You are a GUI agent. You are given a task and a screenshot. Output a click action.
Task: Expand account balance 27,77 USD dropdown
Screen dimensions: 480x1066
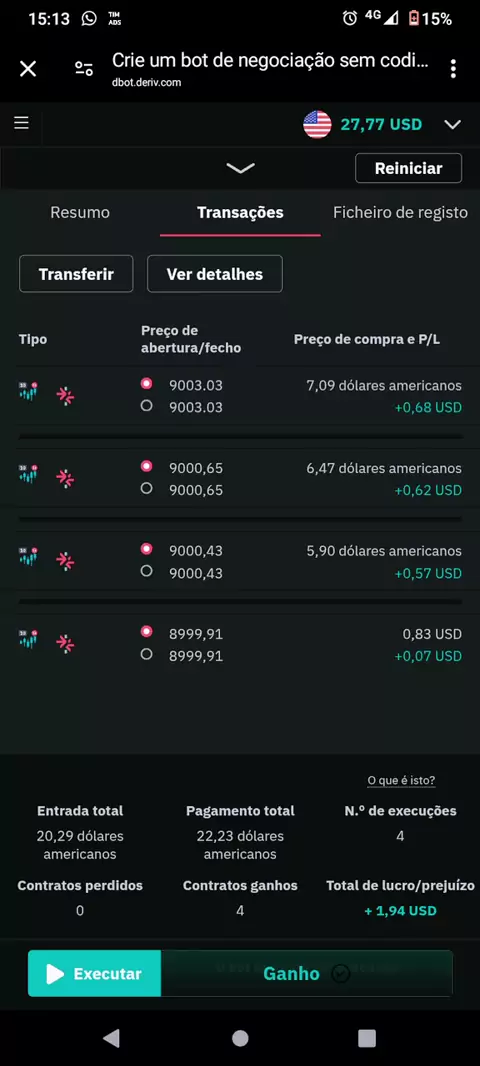tap(452, 124)
